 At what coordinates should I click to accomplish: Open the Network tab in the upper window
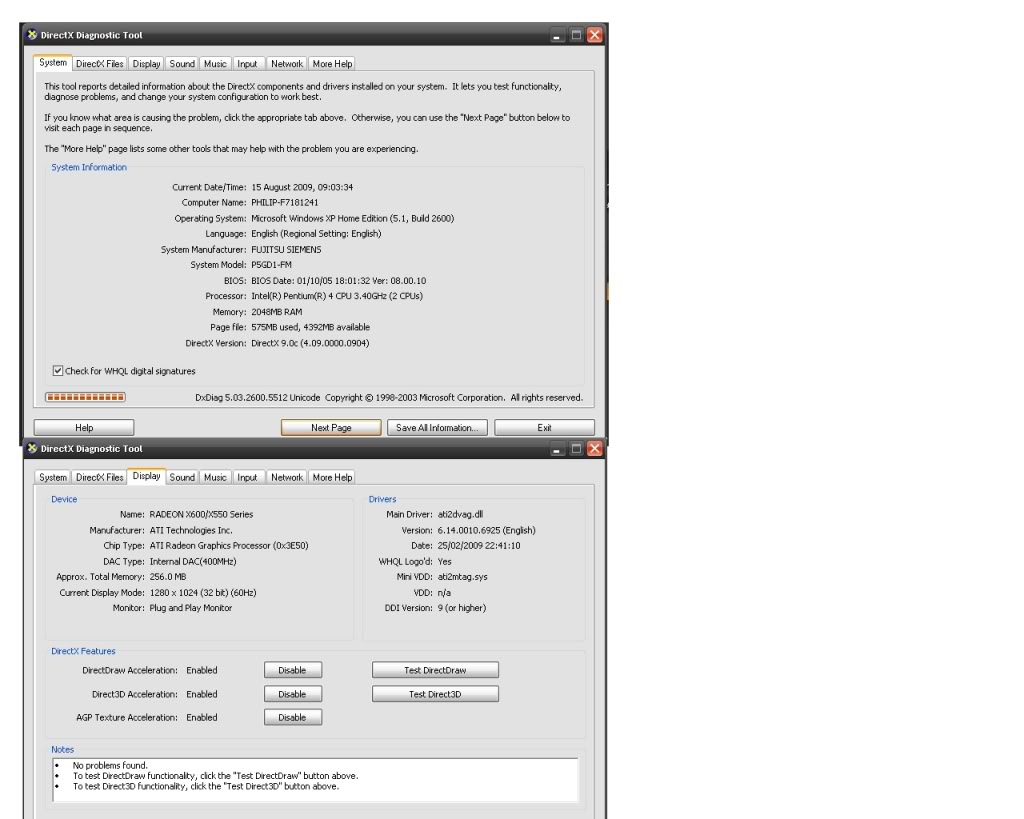[x=287, y=64]
